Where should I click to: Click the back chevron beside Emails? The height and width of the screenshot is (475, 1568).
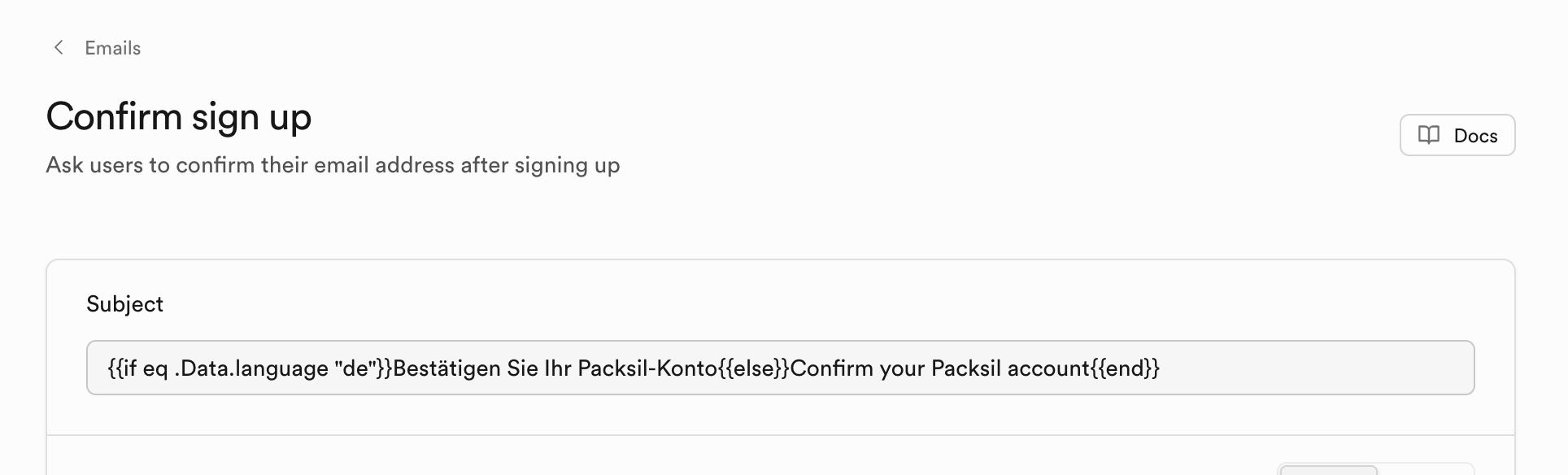tap(59, 48)
